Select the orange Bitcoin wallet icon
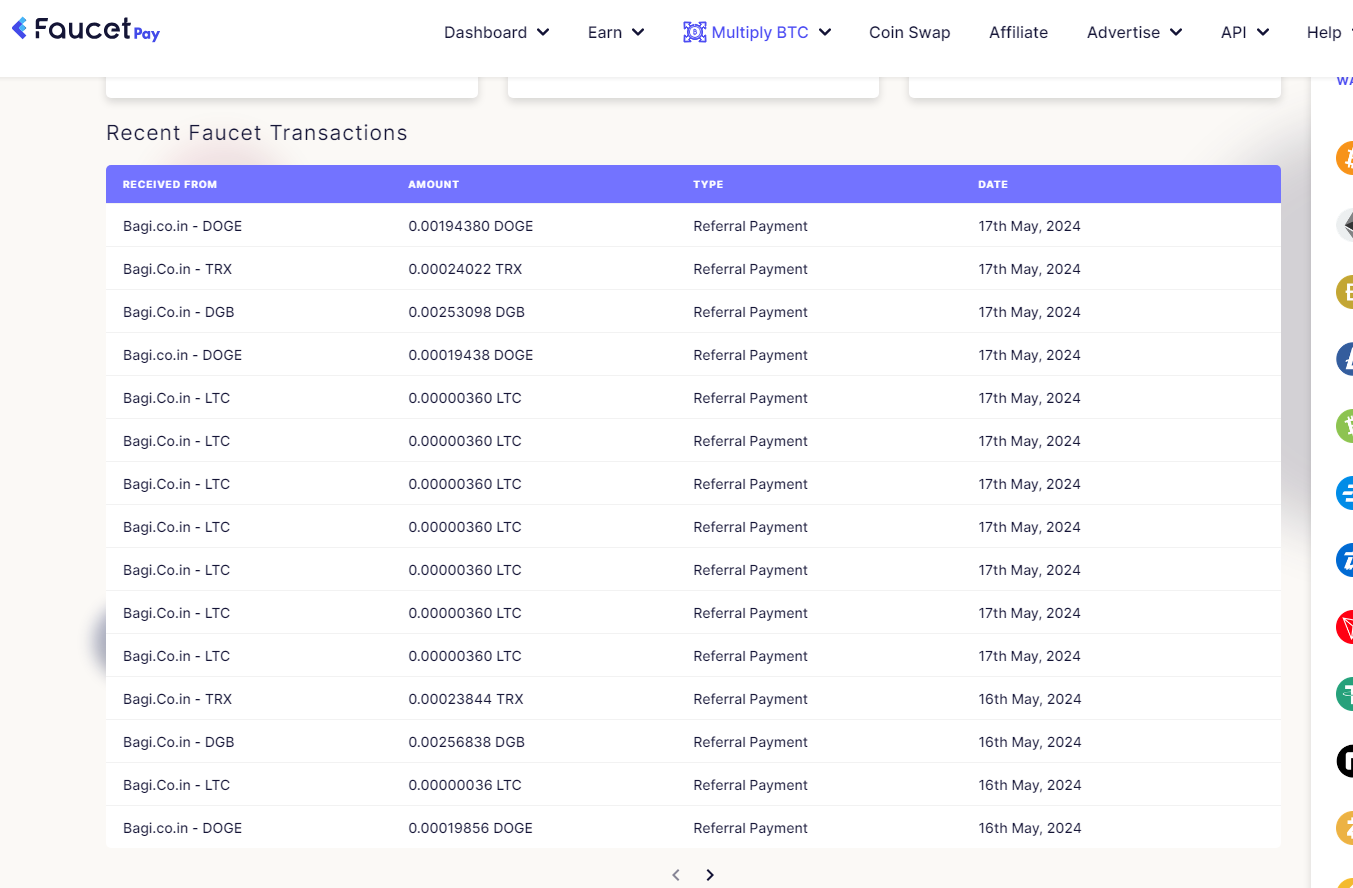Image resolution: width=1353 pixels, height=888 pixels. click(x=1345, y=158)
